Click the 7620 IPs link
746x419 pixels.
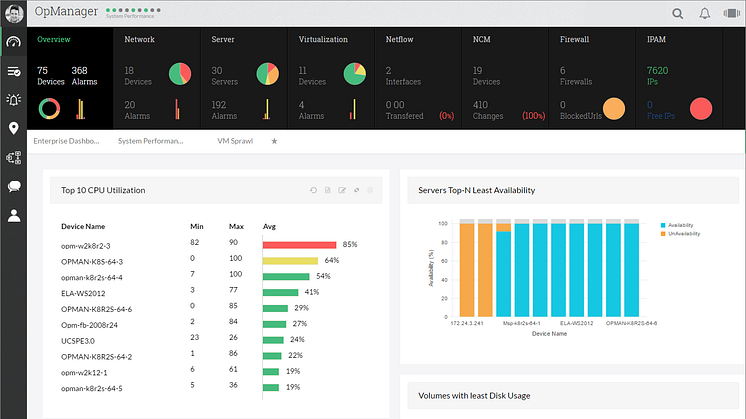click(x=657, y=76)
